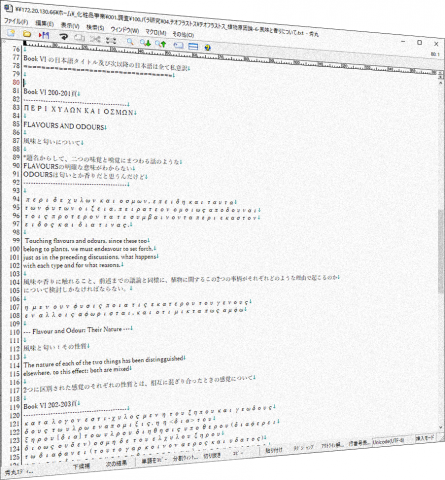Click the red arrow save icon

coord(44,35)
